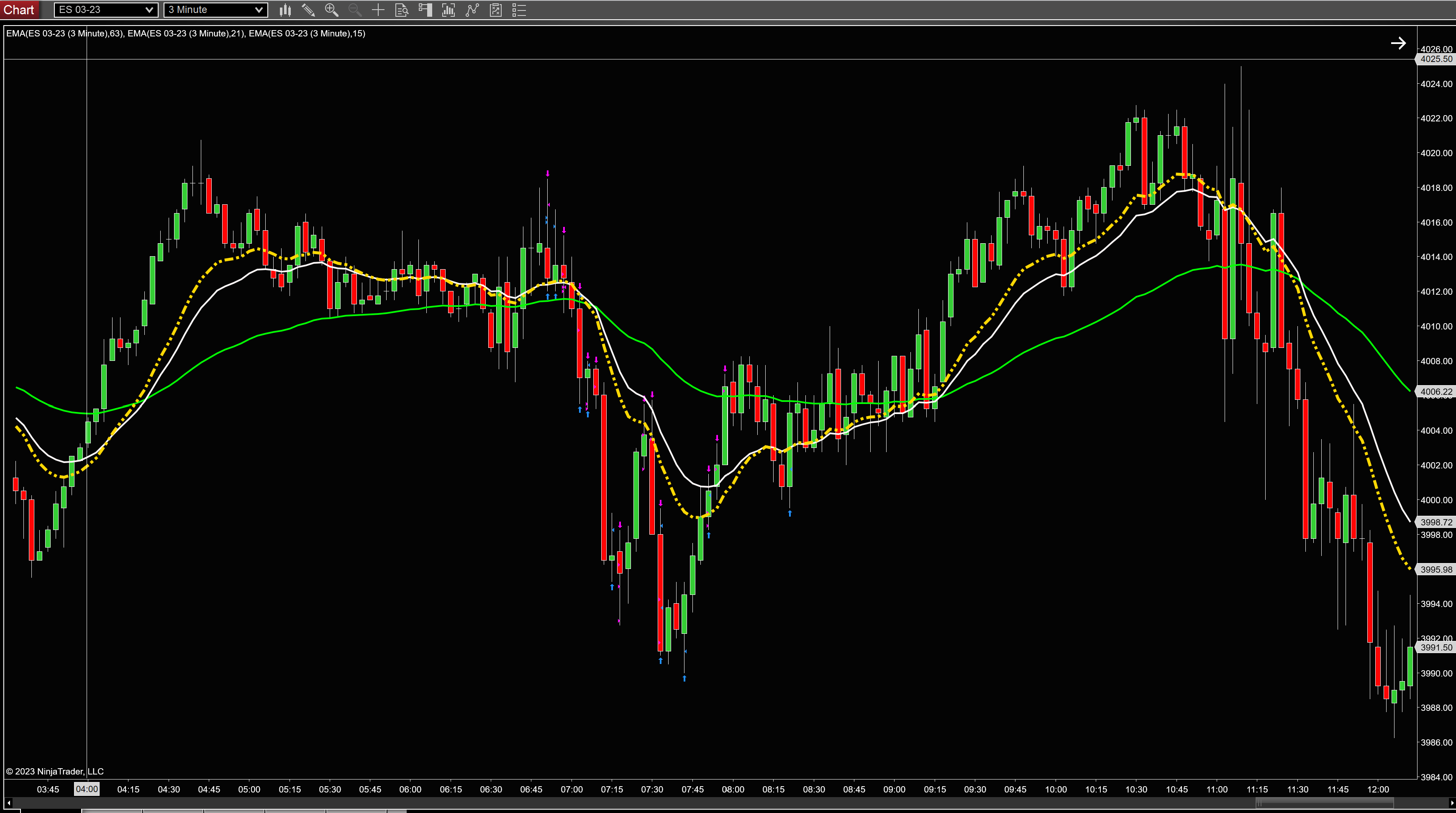Click the zoom out magnifier icon
The image size is (1456, 813).
pyautogui.click(x=355, y=10)
